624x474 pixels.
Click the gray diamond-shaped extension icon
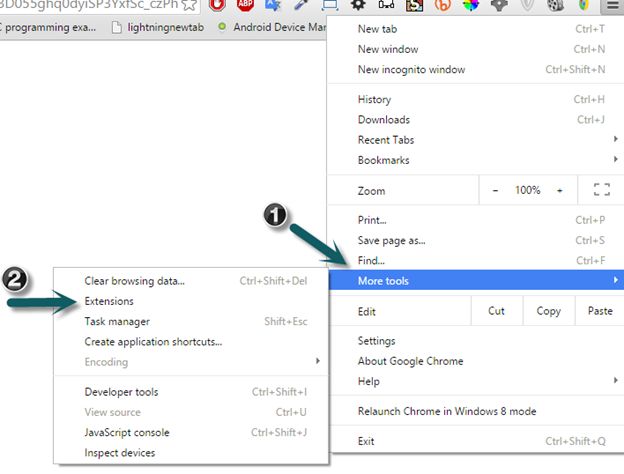pyautogui.click(x=499, y=5)
